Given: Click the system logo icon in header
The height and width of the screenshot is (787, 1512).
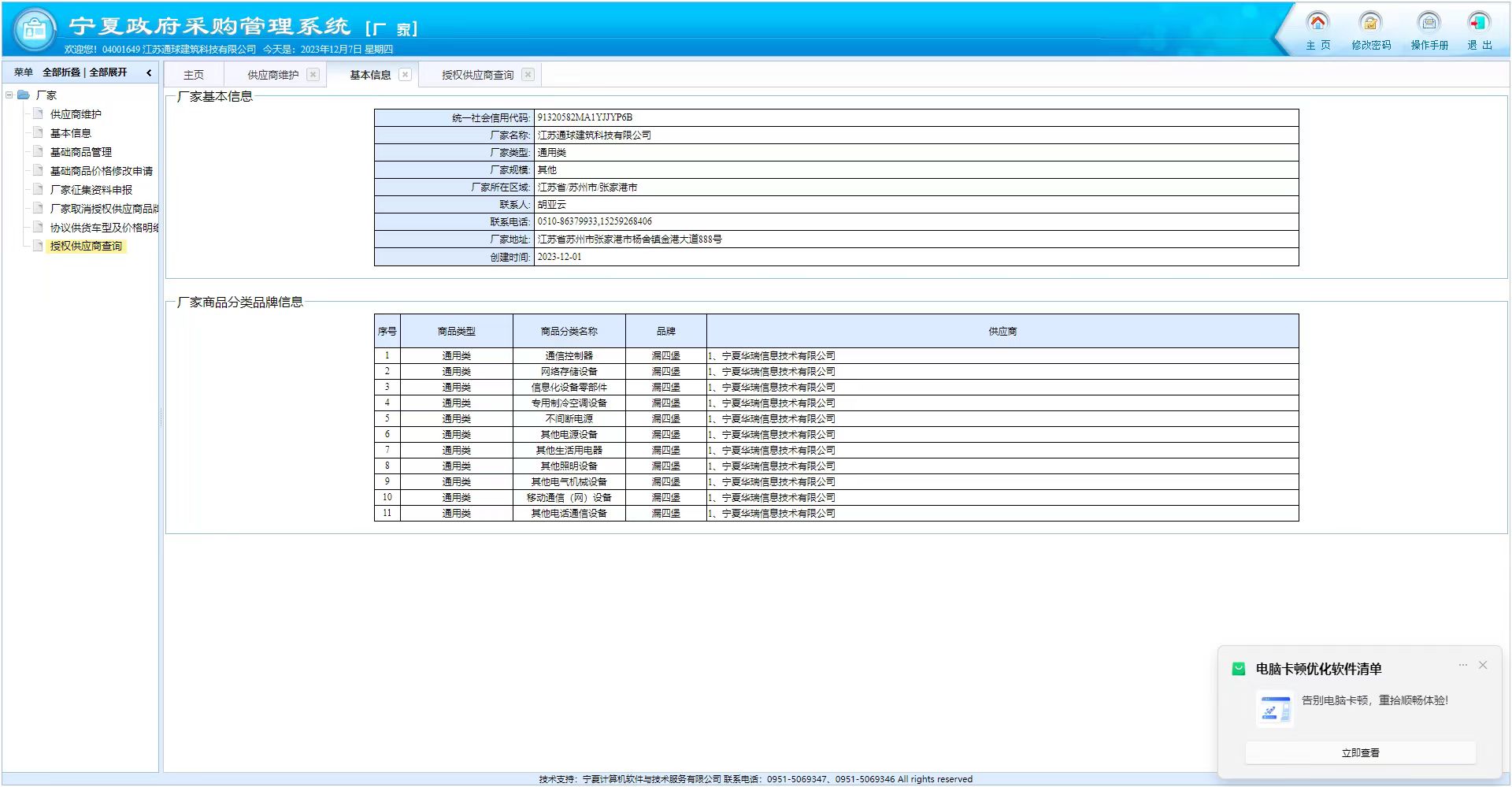Looking at the screenshot, I should pos(35,29).
